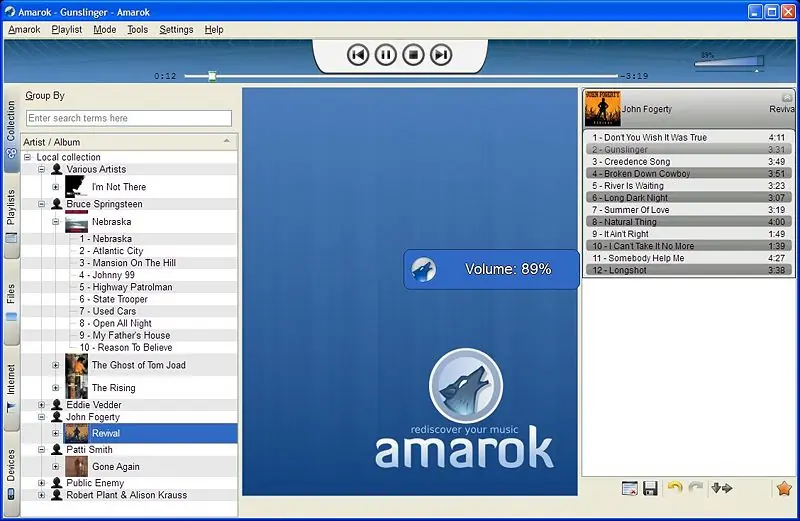
Task: Expand the Eddie Vedder artist node
Action: [x=42, y=405]
